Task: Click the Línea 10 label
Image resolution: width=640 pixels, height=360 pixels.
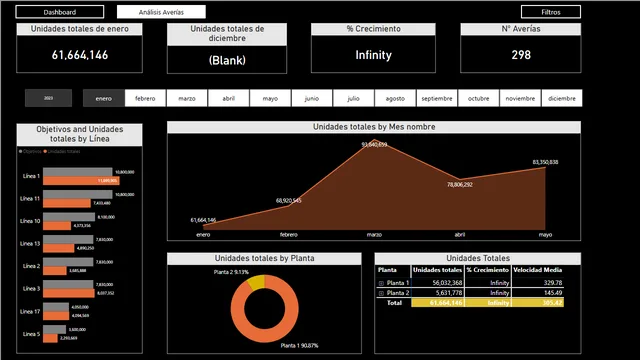Action: tap(30, 221)
